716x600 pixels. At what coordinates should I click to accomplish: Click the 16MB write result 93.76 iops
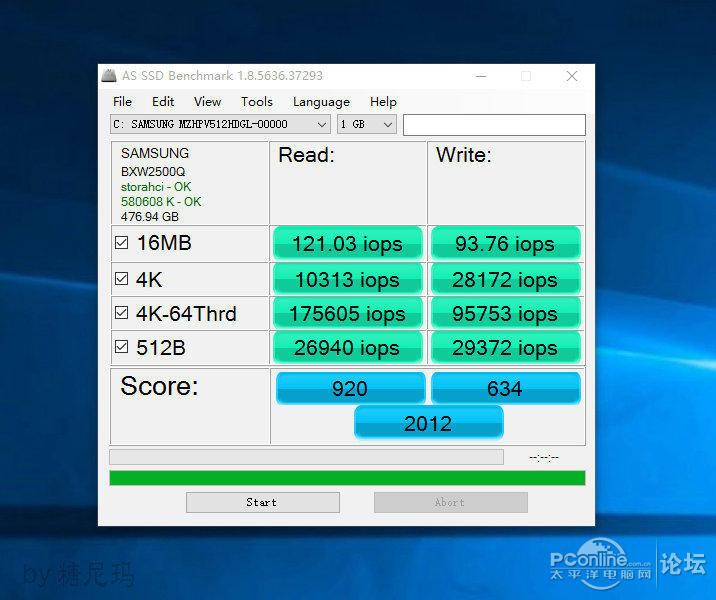click(x=505, y=243)
